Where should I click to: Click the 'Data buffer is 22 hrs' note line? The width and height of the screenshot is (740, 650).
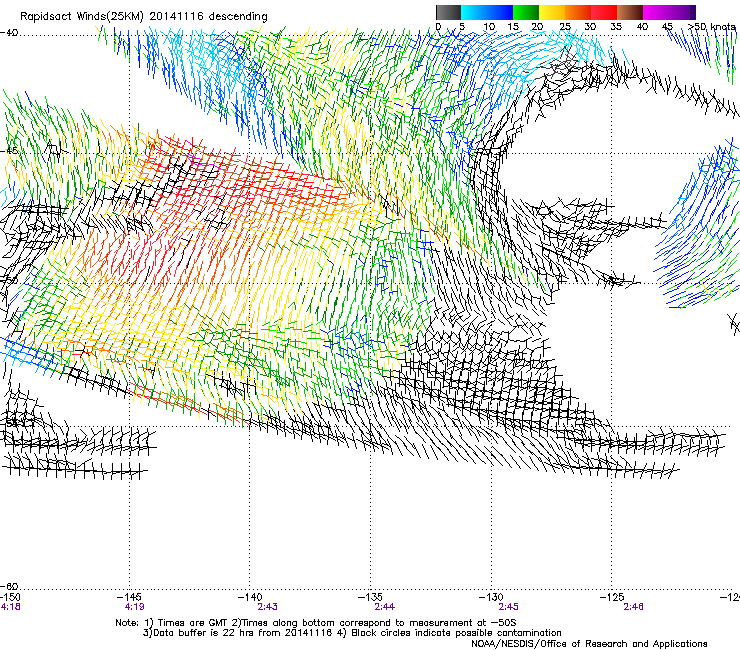[352, 633]
